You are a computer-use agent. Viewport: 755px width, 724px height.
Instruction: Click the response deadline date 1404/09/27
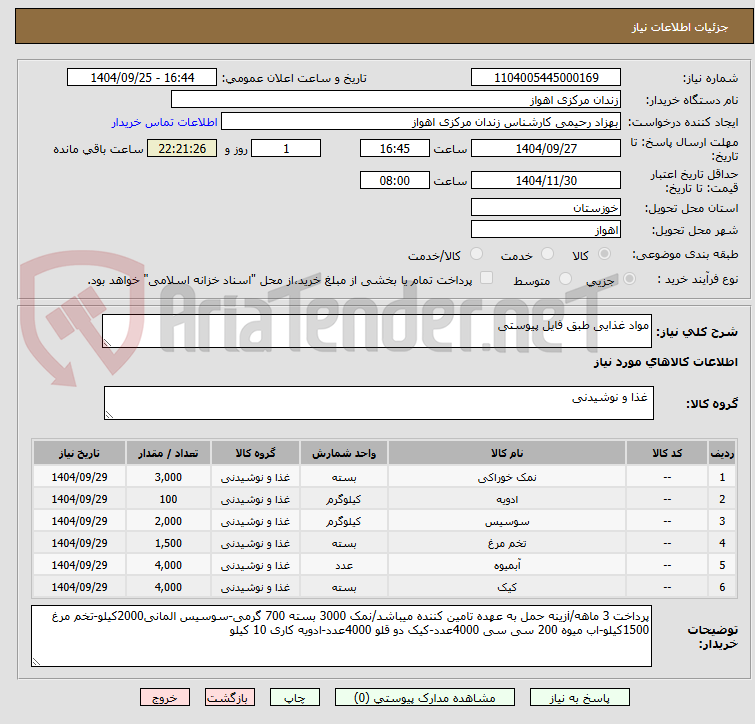546,148
